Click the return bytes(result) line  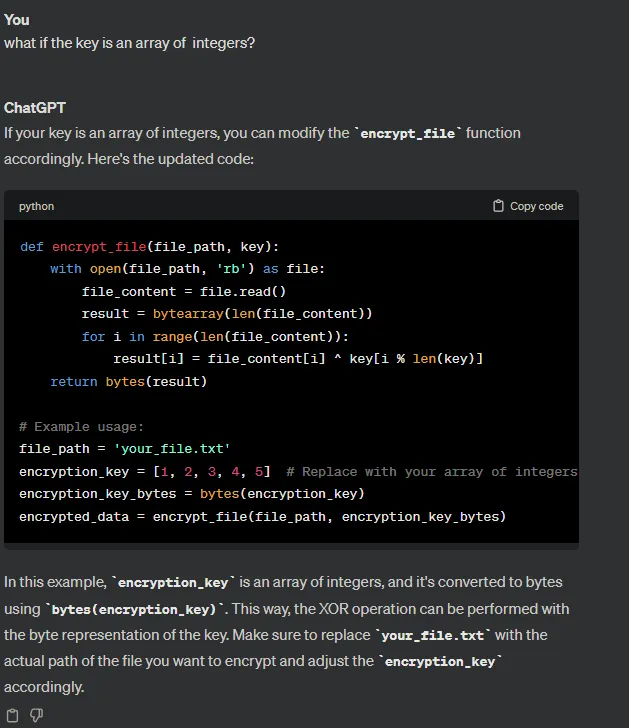point(129,382)
